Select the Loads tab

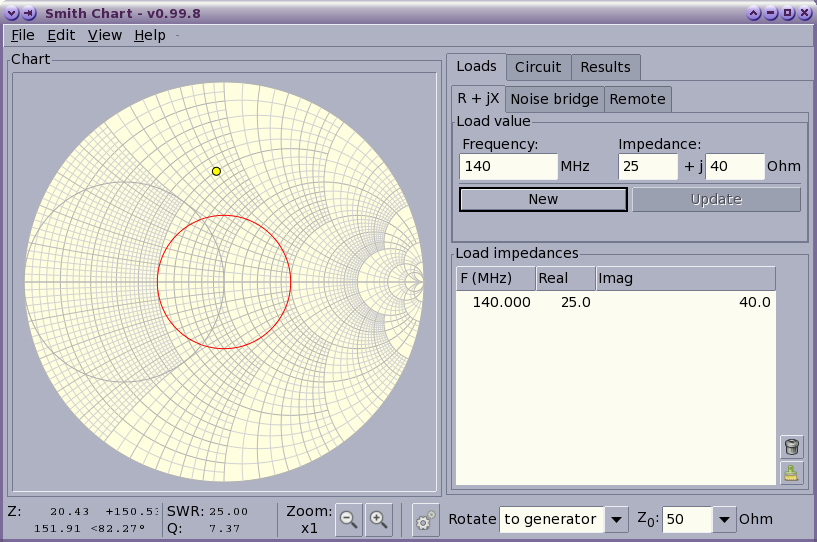pyautogui.click(x=476, y=66)
